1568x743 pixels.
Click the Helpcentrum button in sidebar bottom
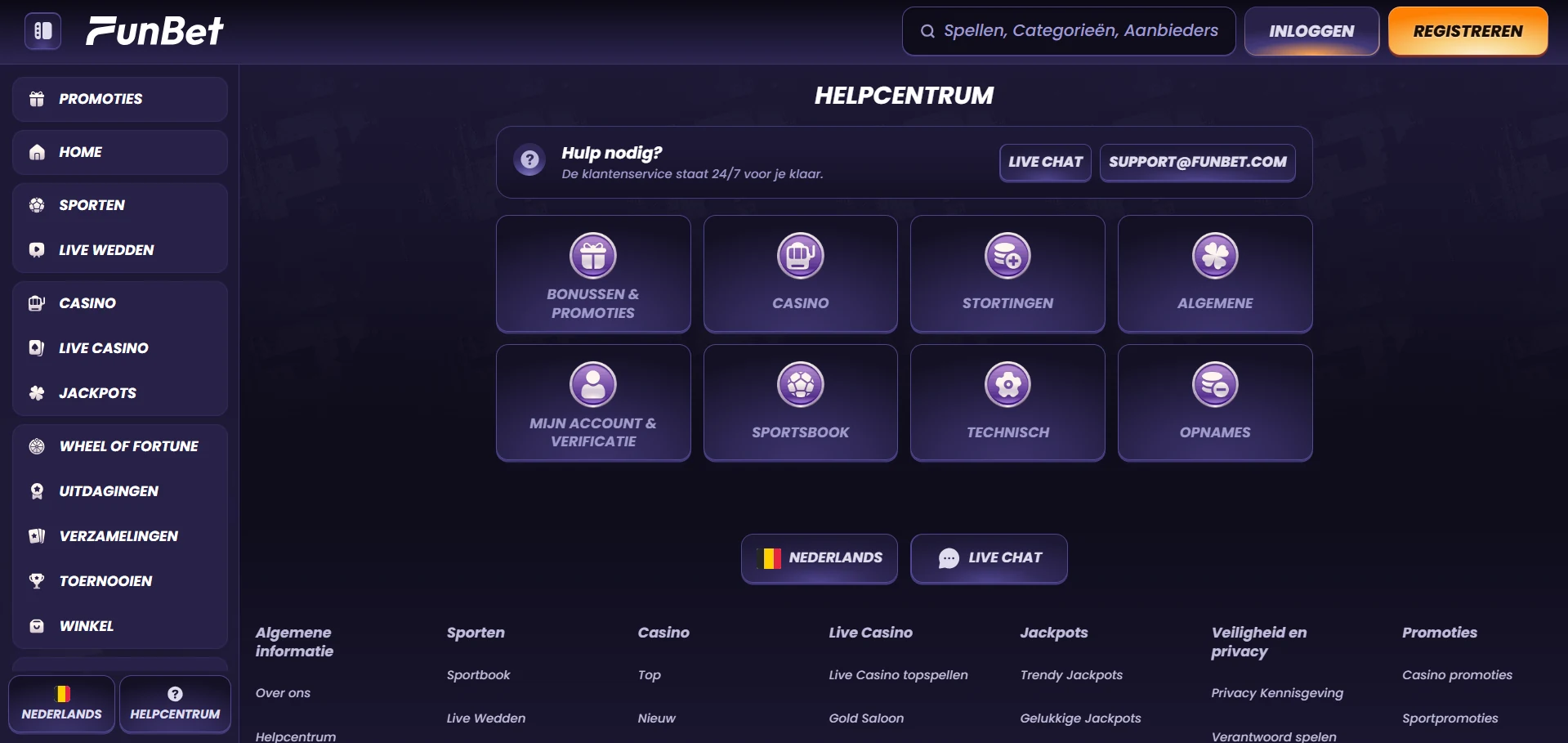point(175,704)
